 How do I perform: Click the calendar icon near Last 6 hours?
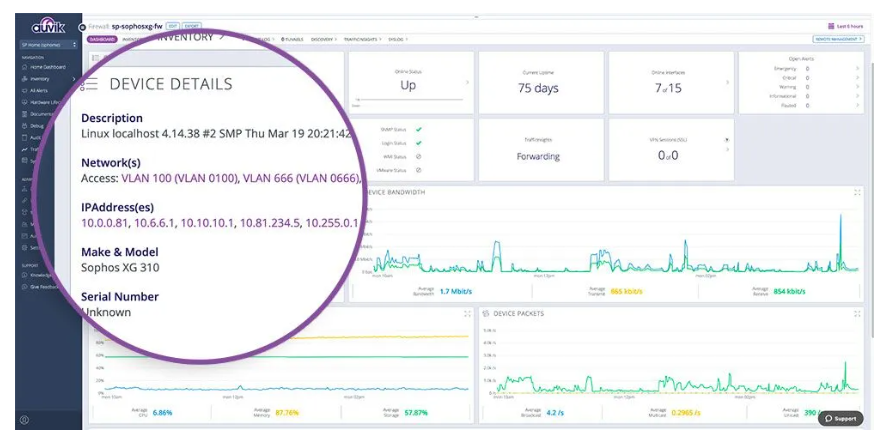[831, 26]
